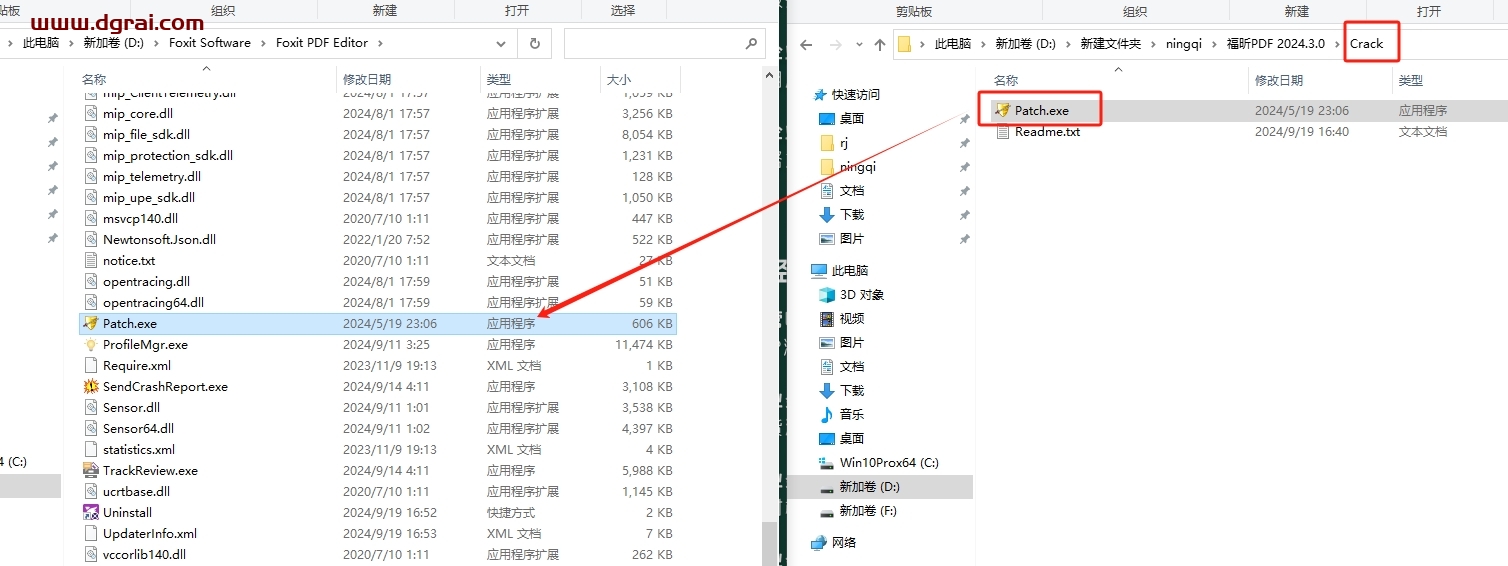Select mip_telemetry.dll file row
The height and width of the screenshot is (566, 1508).
click(x=379, y=176)
